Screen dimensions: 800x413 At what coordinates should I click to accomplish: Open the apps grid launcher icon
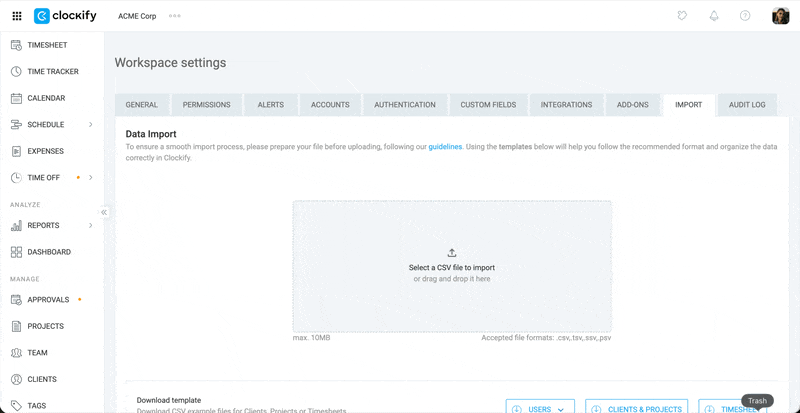point(16,16)
